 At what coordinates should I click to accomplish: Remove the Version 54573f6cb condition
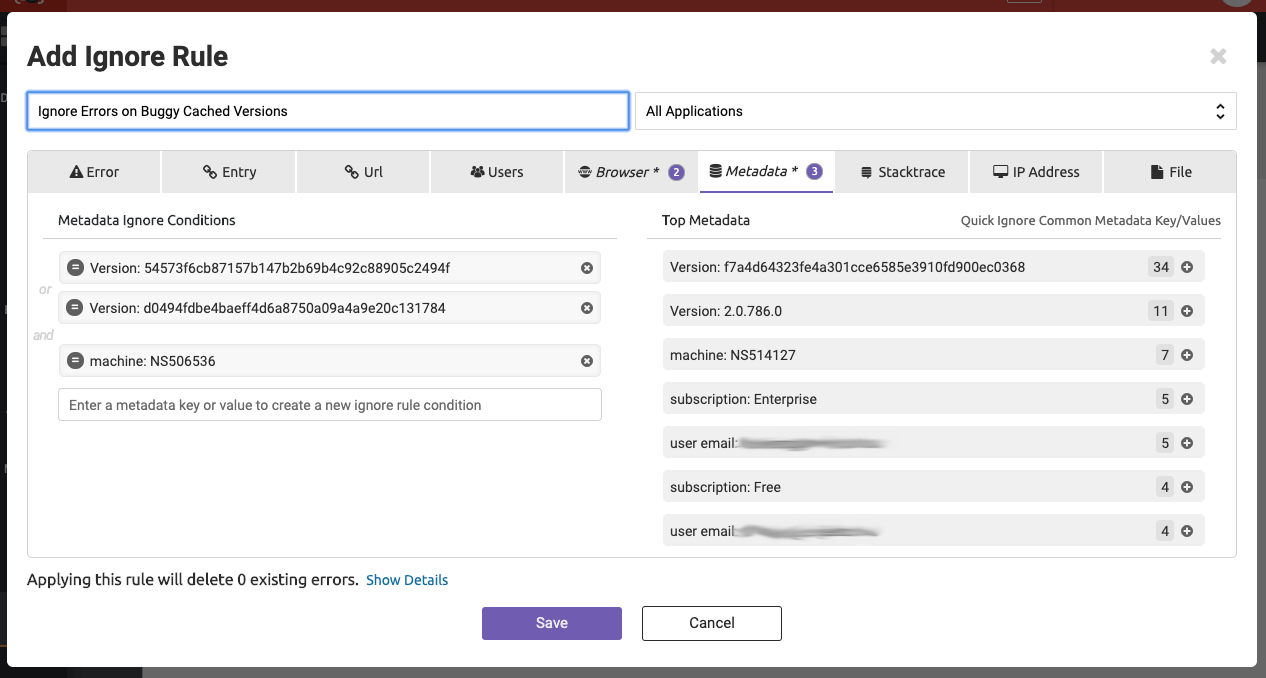(x=587, y=268)
